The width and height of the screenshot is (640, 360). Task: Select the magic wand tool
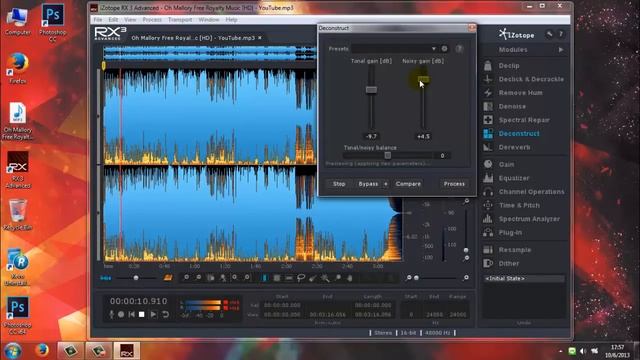coord(325,278)
